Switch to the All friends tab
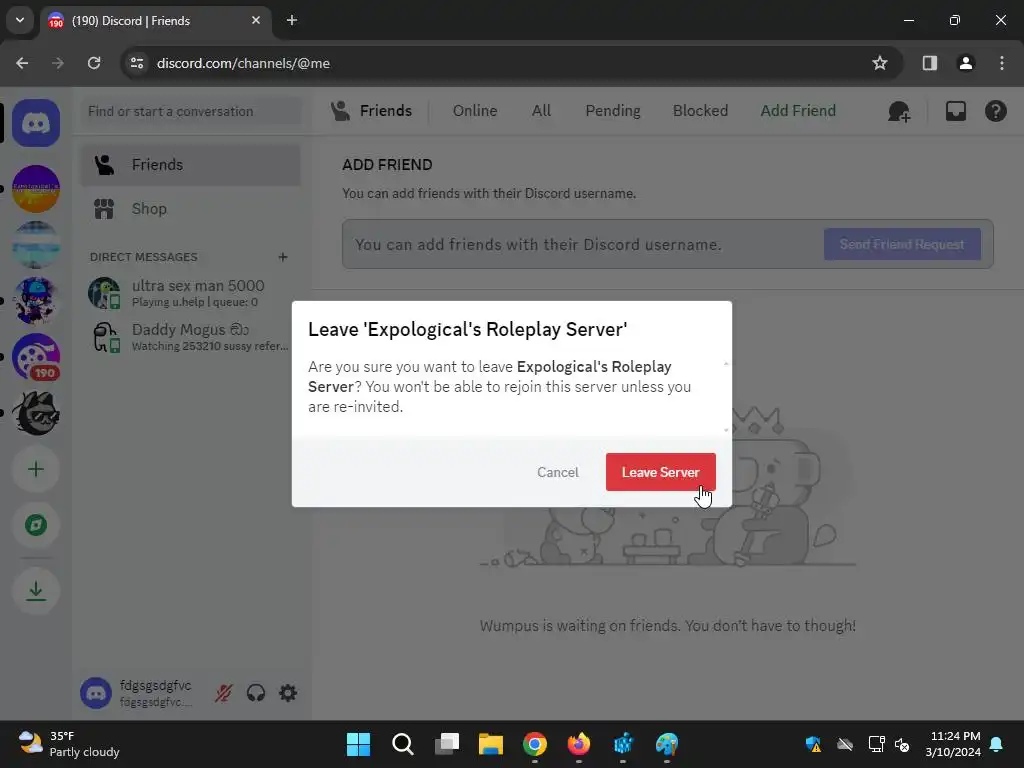Screen dimensions: 1024x768 pyautogui.click(x=541, y=111)
